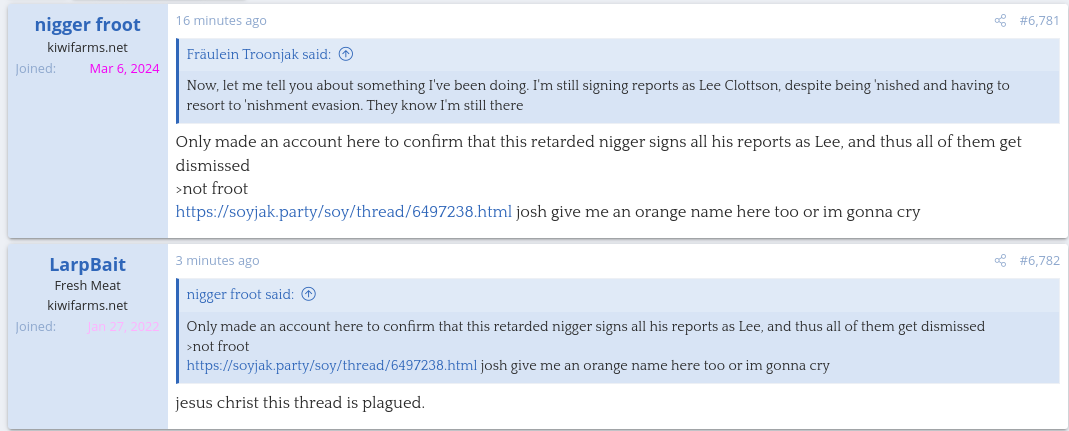Click the "Mar 6, 2024" joined date
Image resolution: width=1069 pixels, height=431 pixels.
coord(124,69)
